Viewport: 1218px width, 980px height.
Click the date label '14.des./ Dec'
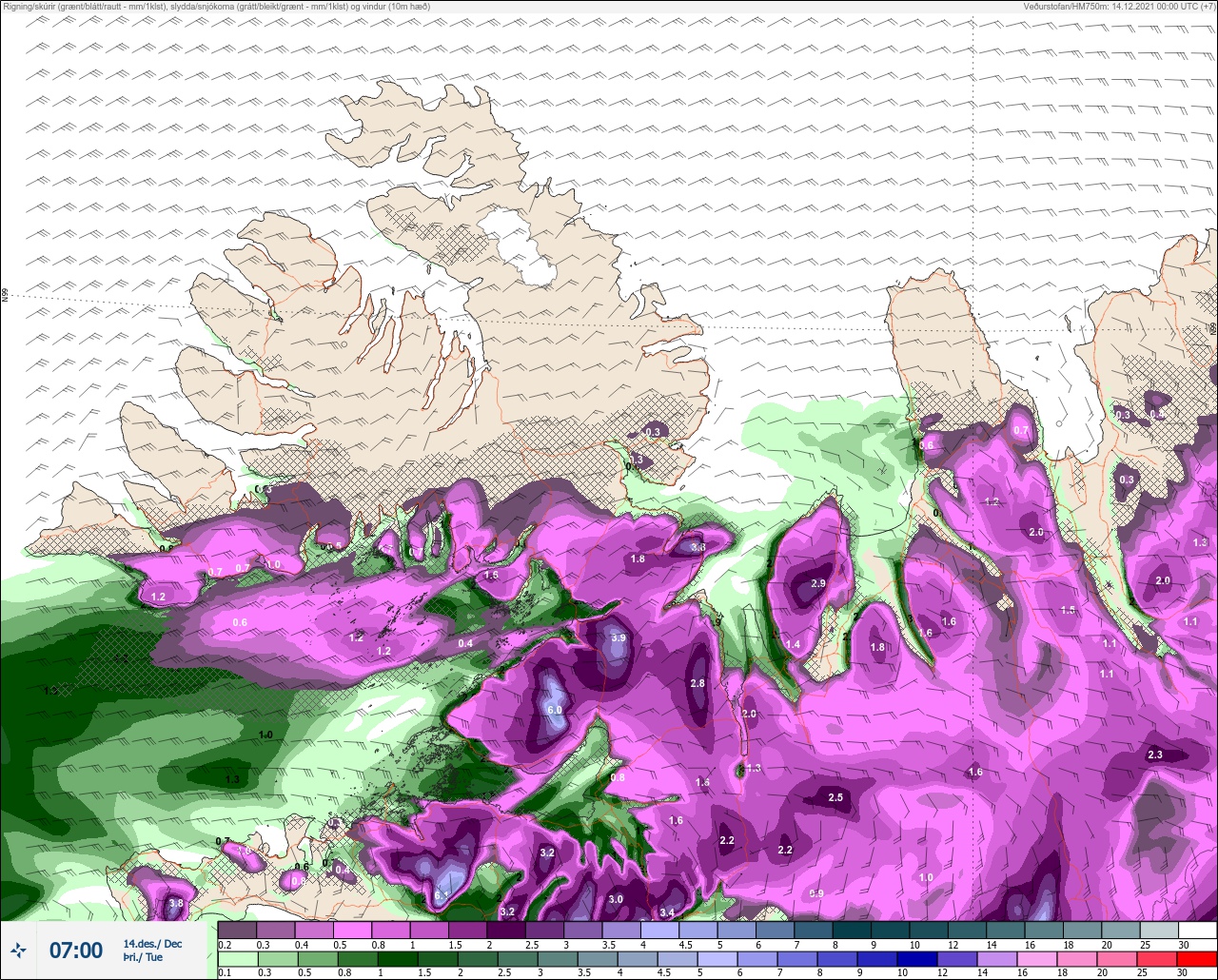(152, 943)
